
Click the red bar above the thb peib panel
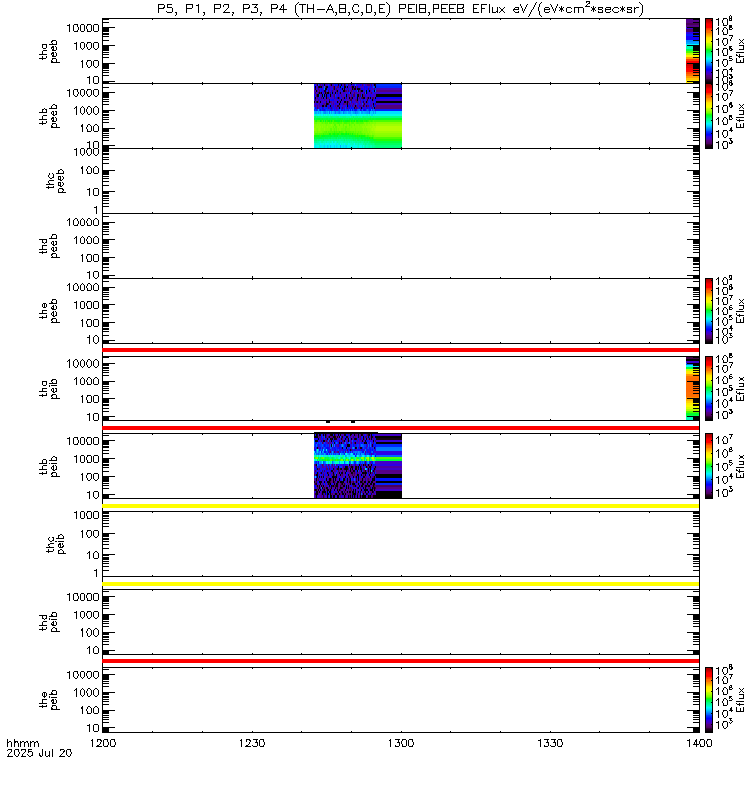[x=401, y=428]
